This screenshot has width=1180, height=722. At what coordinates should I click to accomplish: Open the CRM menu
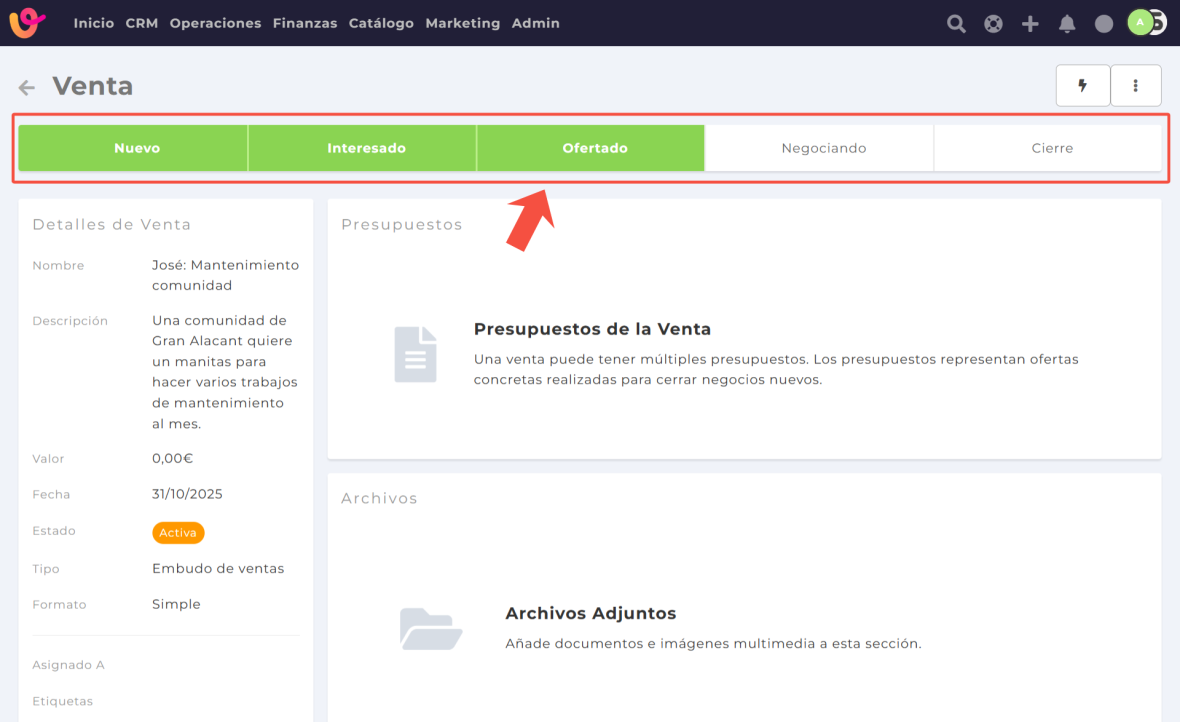pyautogui.click(x=142, y=23)
